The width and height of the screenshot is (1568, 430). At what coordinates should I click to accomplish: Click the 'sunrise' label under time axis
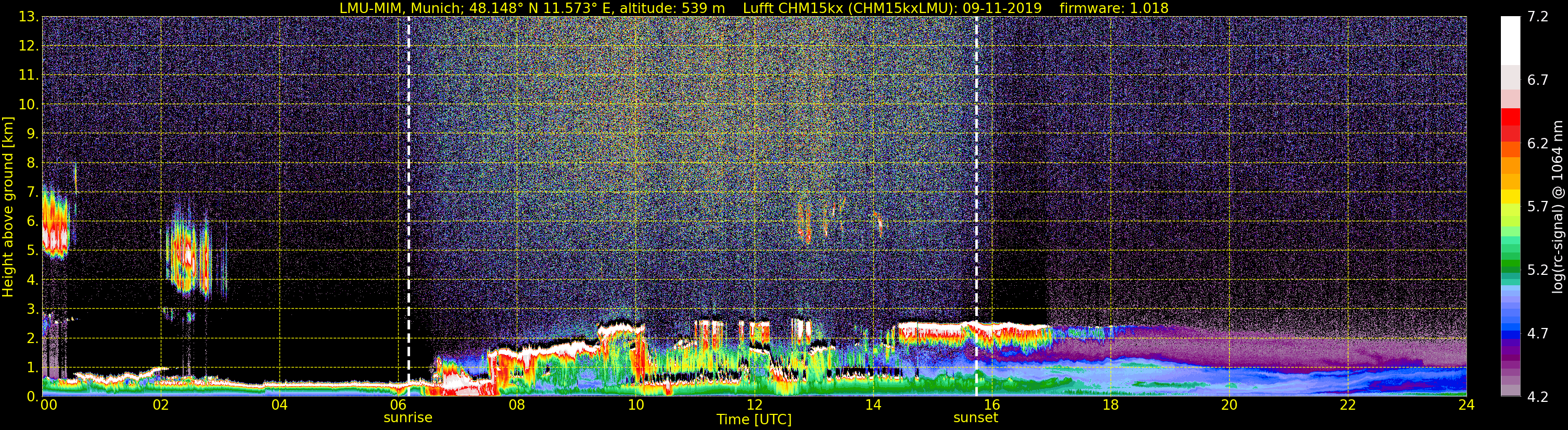(x=408, y=417)
